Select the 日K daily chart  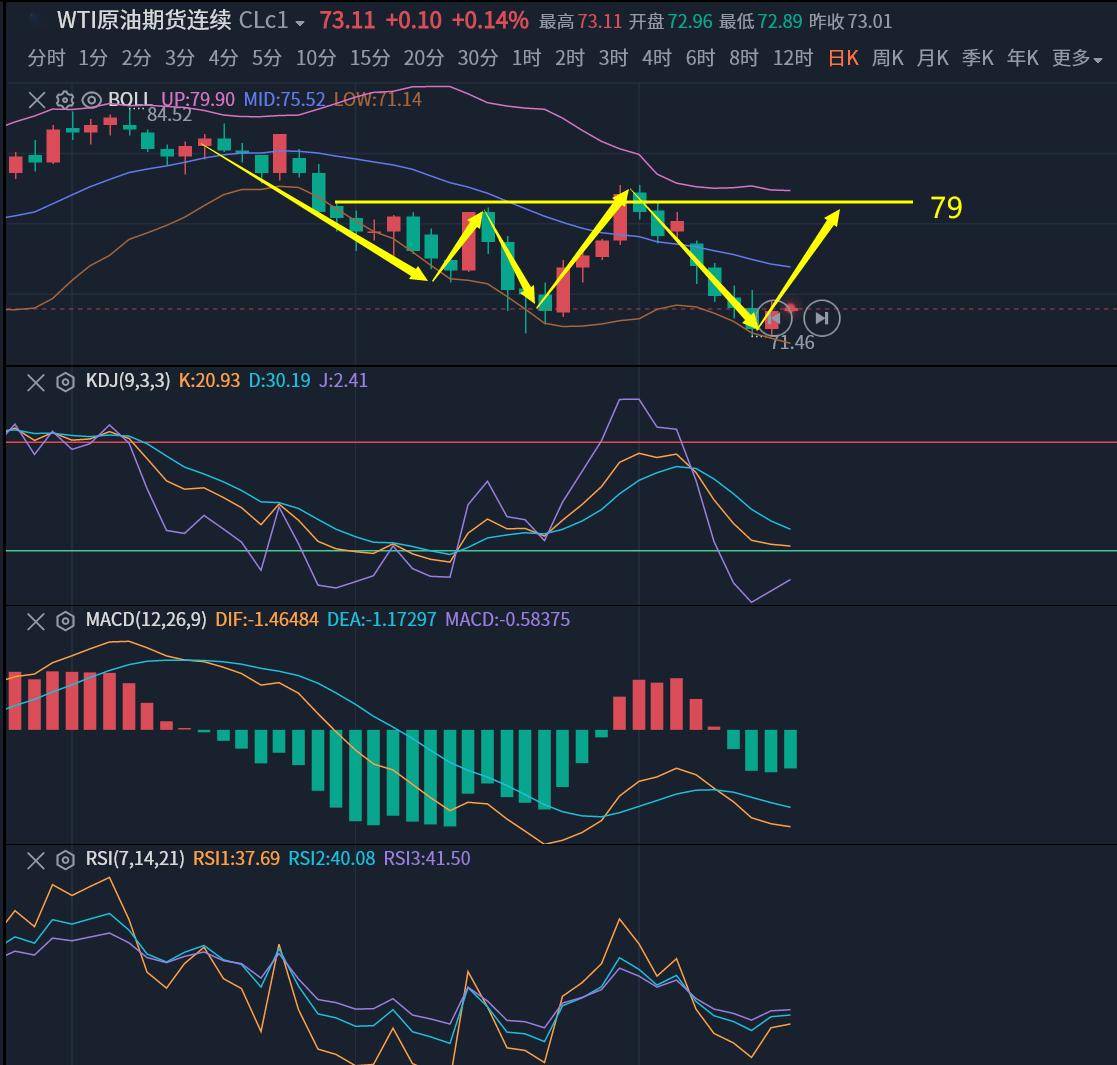(x=843, y=58)
